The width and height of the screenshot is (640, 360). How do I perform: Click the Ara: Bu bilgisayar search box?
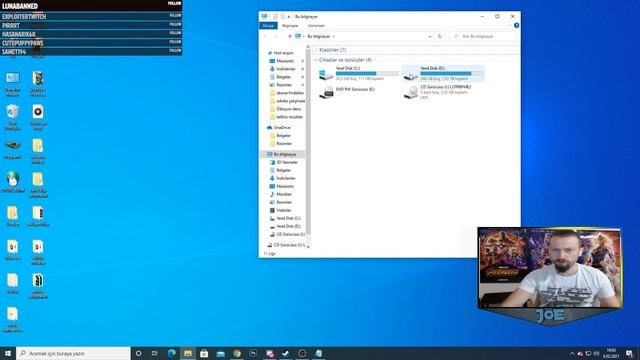click(x=483, y=36)
